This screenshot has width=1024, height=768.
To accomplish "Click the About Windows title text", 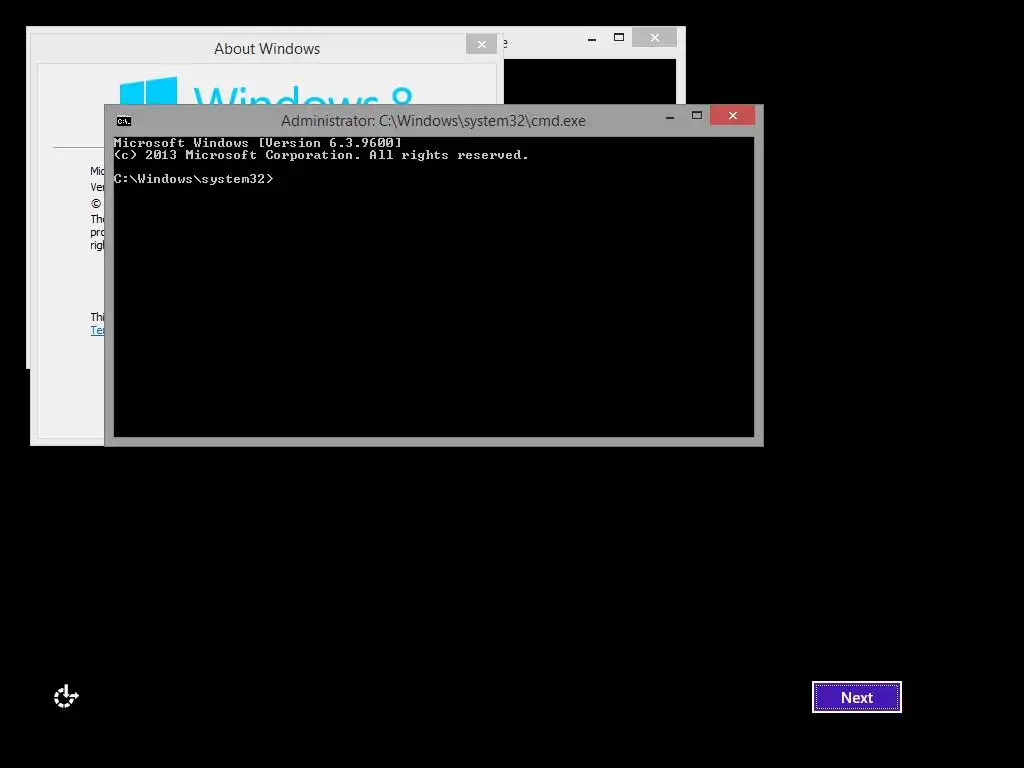I will tap(267, 49).
